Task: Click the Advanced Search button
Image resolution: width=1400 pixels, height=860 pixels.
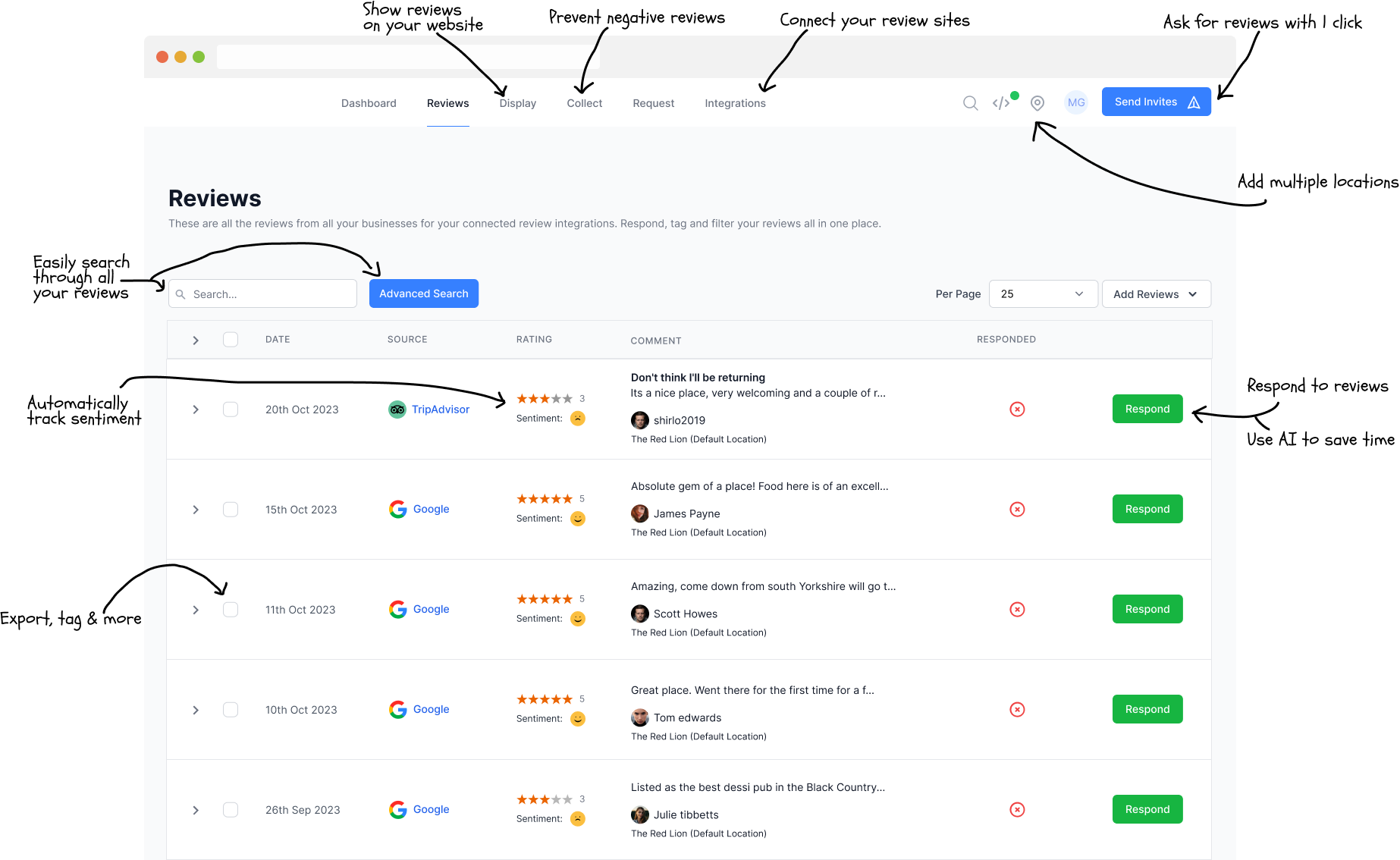Action: pyautogui.click(x=423, y=293)
